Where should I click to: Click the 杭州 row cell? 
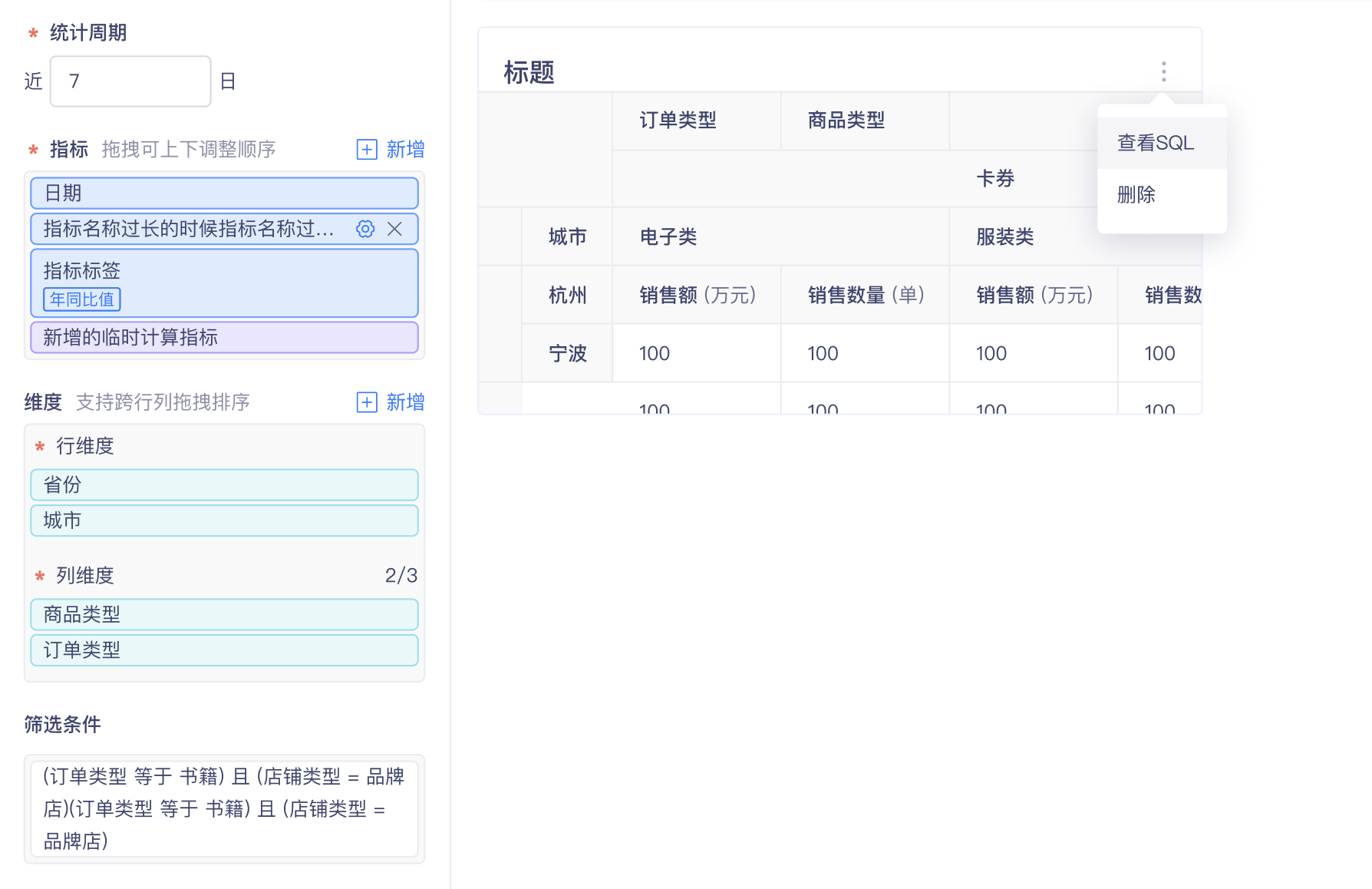click(x=567, y=295)
